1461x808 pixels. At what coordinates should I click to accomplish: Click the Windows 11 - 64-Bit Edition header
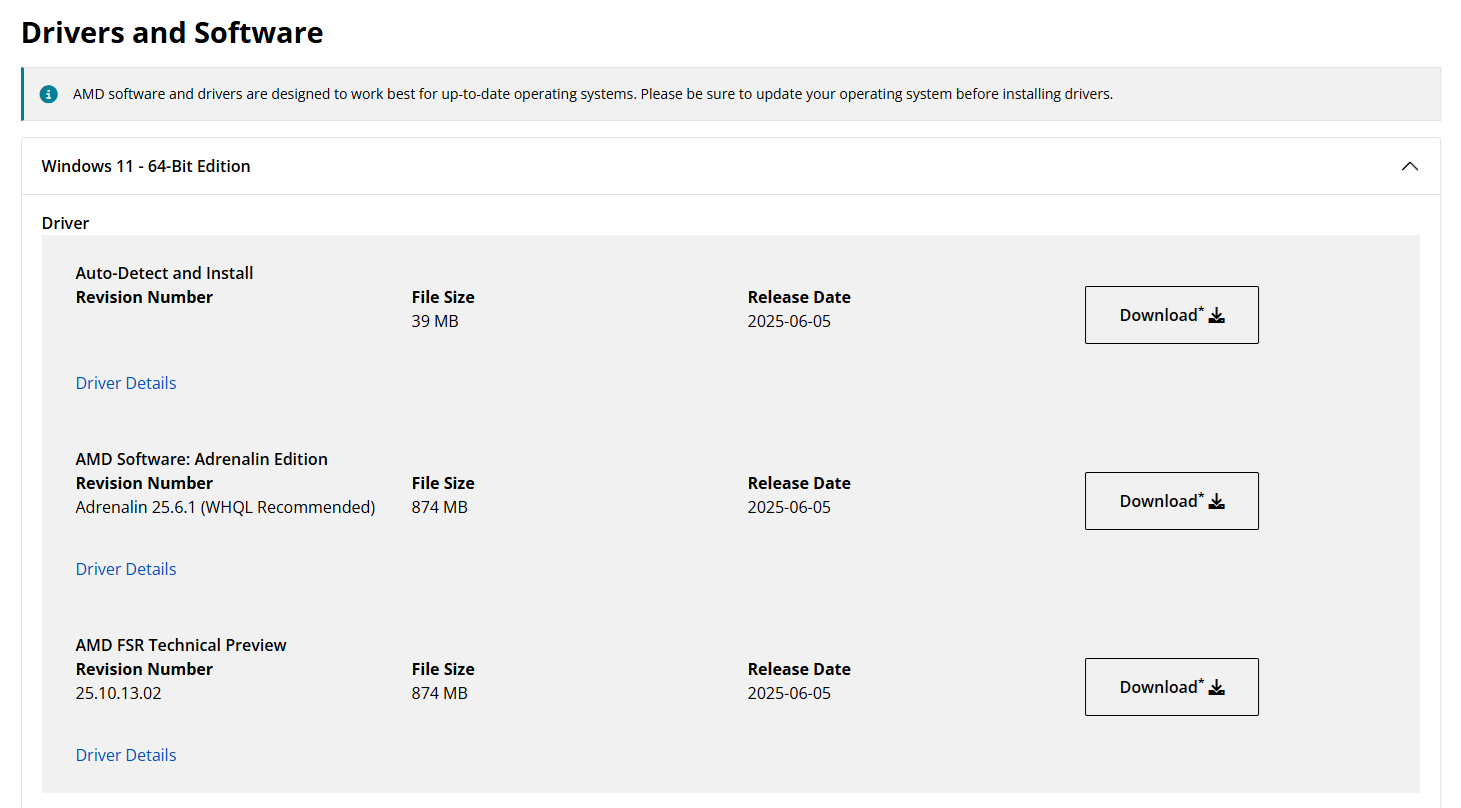point(146,166)
